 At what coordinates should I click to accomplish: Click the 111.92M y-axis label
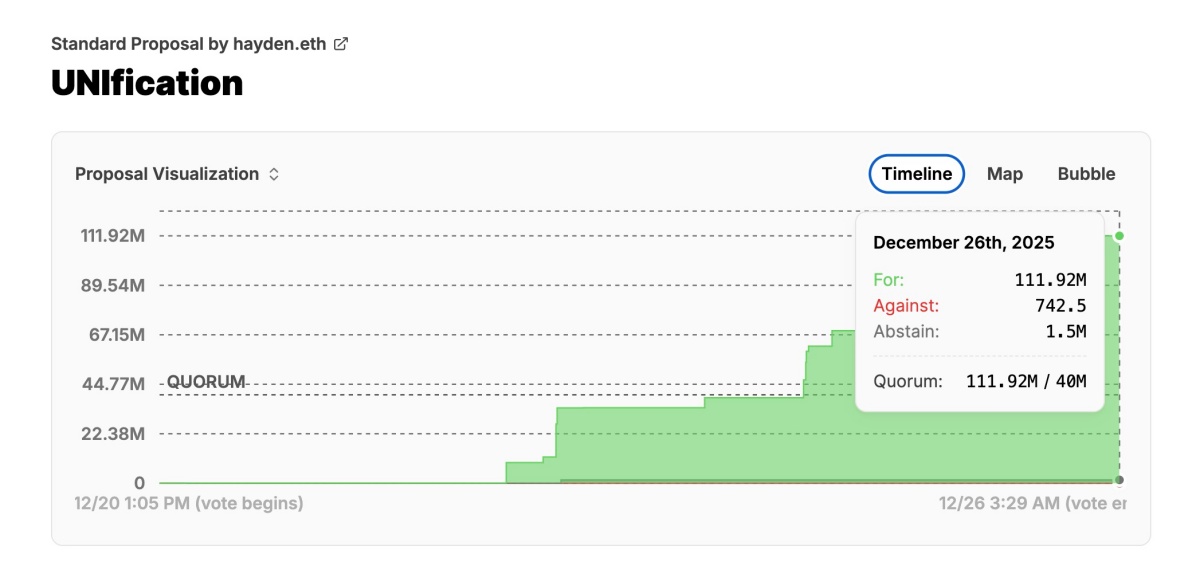pyautogui.click(x=111, y=236)
